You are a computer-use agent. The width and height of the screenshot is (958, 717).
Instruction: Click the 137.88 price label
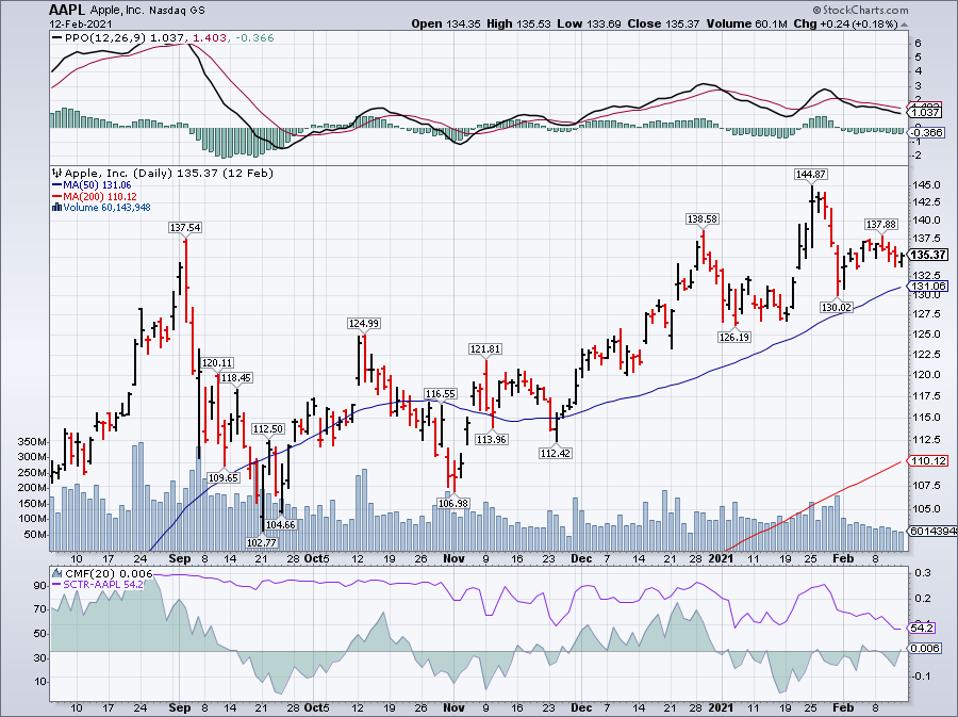[880, 224]
